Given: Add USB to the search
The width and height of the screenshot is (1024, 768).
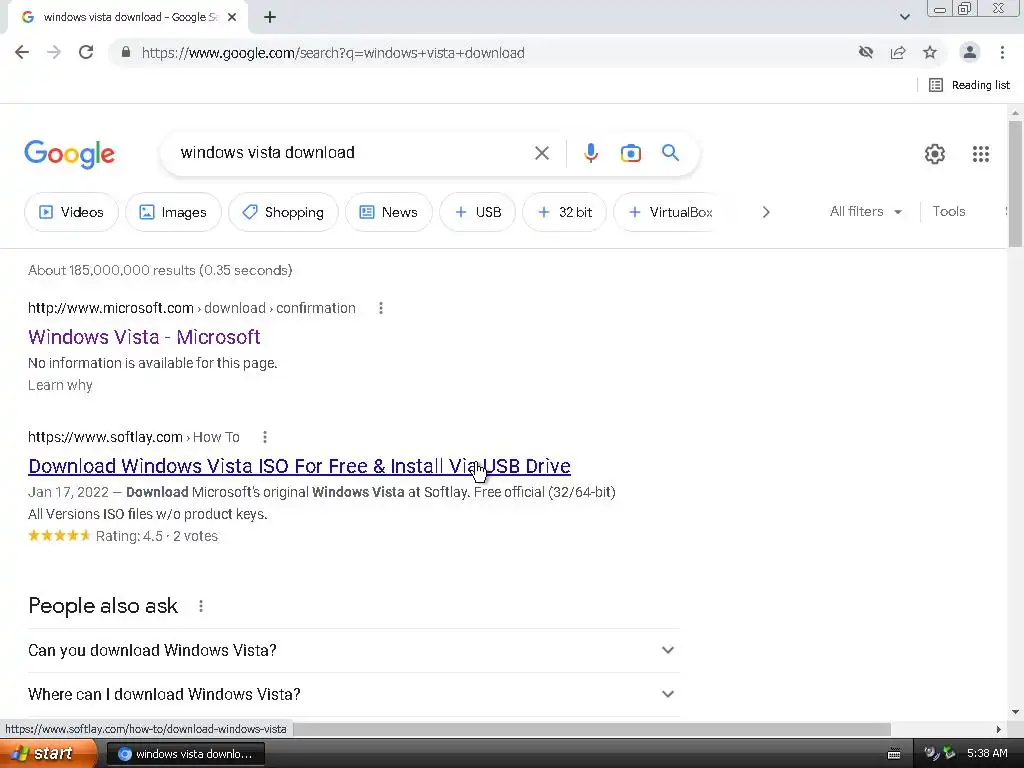Looking at the screenshot, I should [477, 212].
